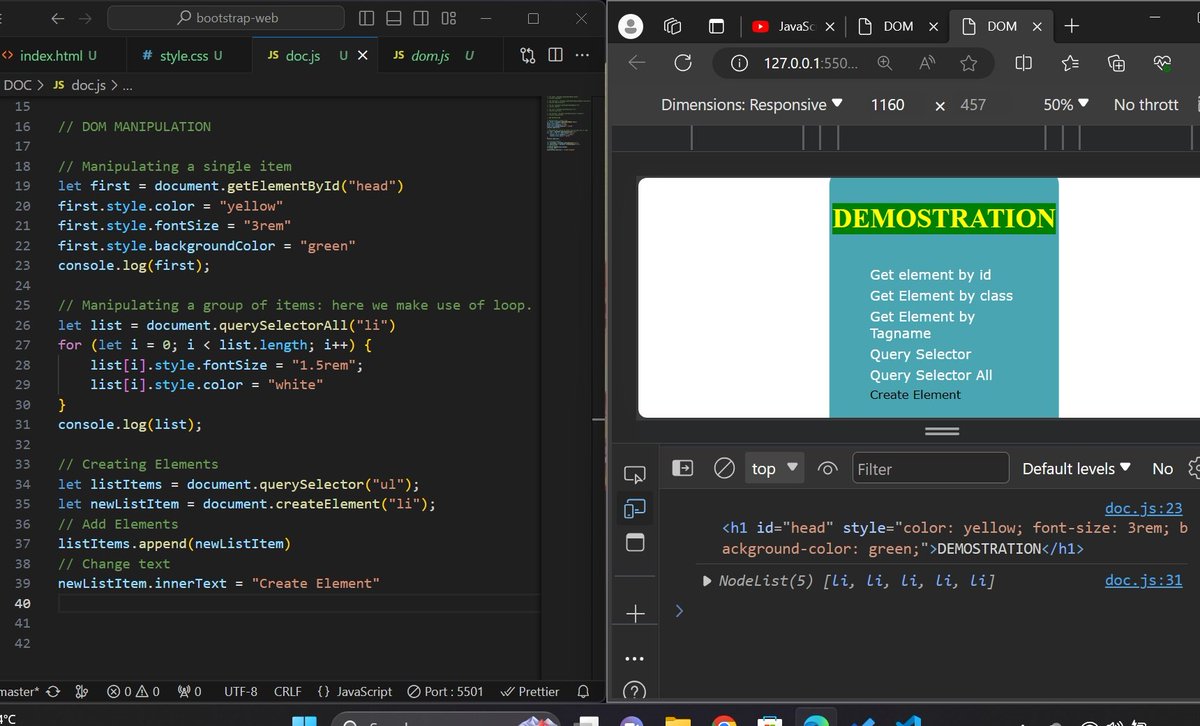
Task: Toggle VS Code secondary sidebar layout icon
Action: tap(421, 18)
